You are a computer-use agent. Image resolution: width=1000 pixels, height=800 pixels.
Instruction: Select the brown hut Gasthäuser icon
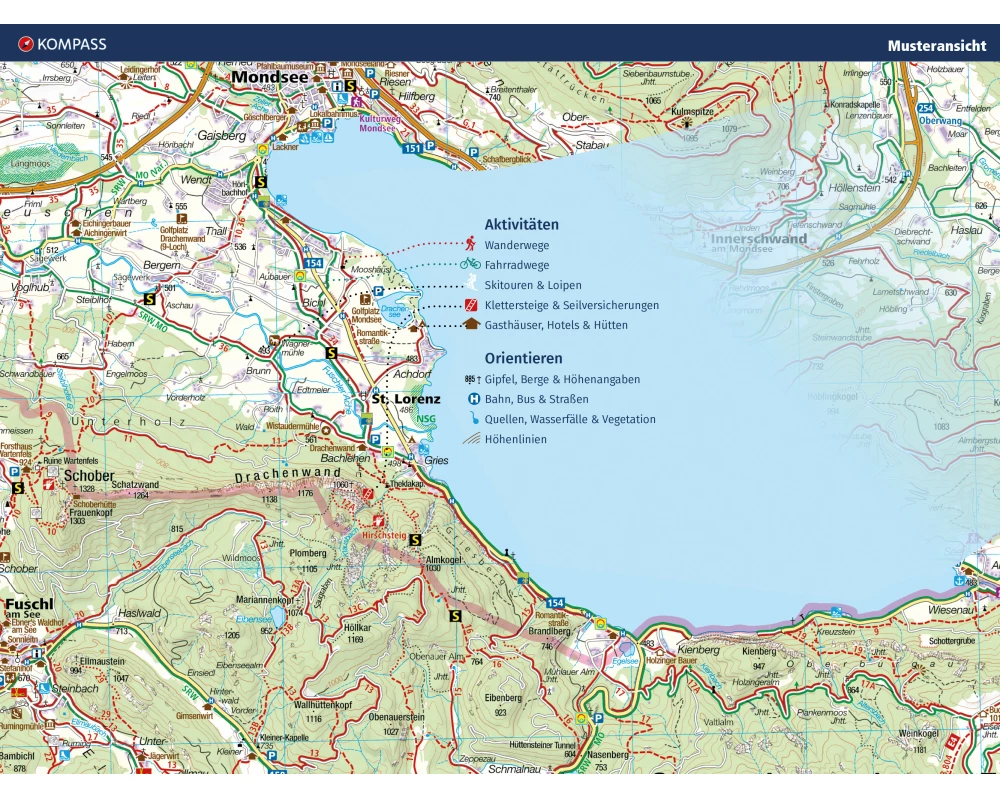(470, 324)
